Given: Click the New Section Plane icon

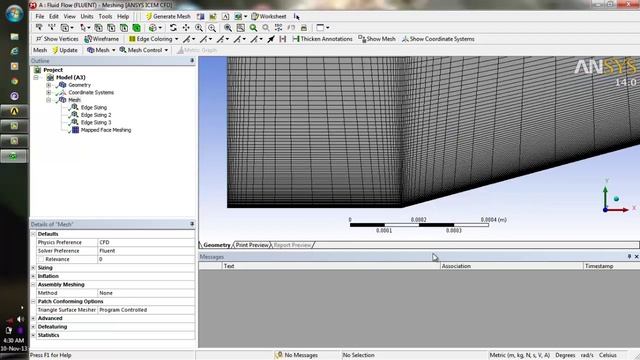Looking at the screenshot, I should 200,16.
